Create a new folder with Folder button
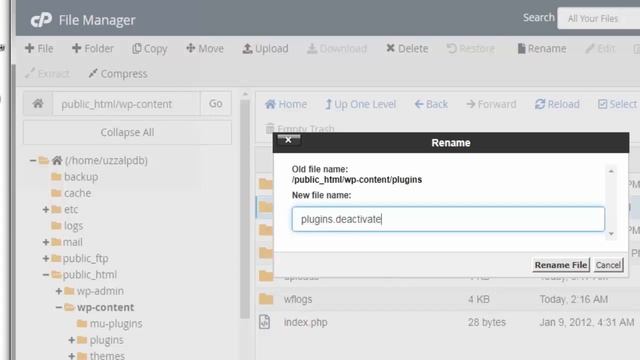The width and height of the screenshot is (640, 360). [93, 49]
